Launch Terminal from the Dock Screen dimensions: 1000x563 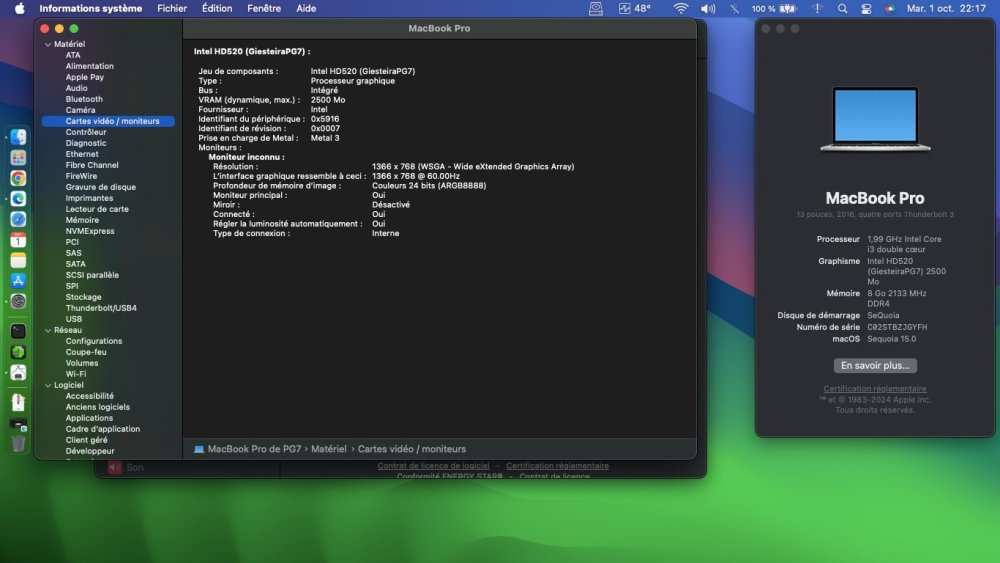(18, 331)
